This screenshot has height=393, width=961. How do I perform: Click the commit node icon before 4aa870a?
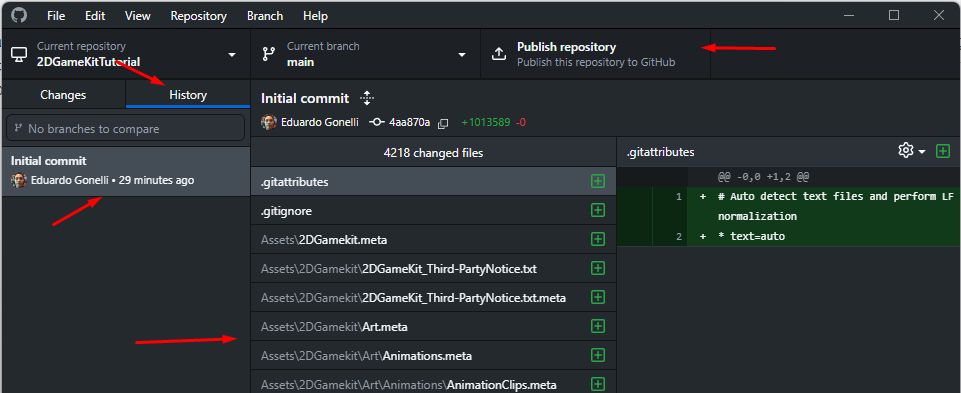pos(377,122)
